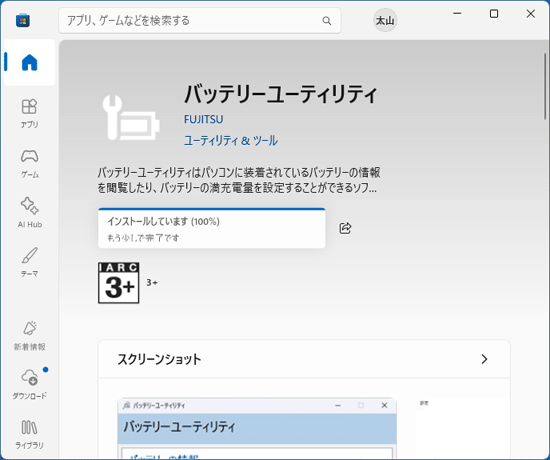The image size is (550, 460).
Task: Click the search magnifier icon
Action: tap(327, 21)
